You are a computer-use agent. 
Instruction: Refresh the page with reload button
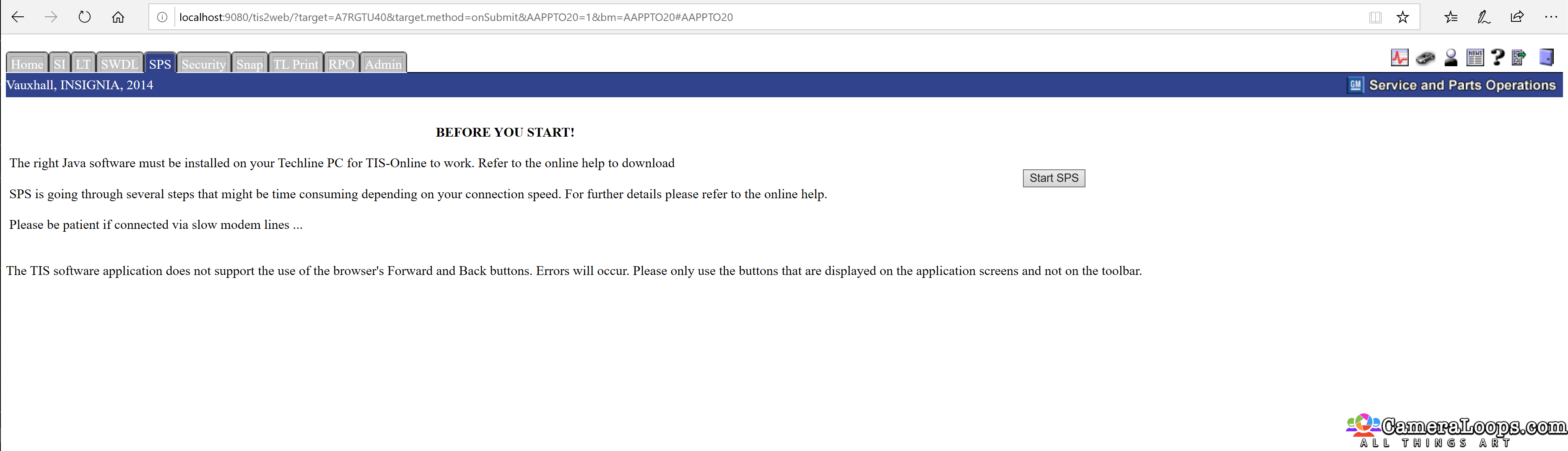coord(85,17)
